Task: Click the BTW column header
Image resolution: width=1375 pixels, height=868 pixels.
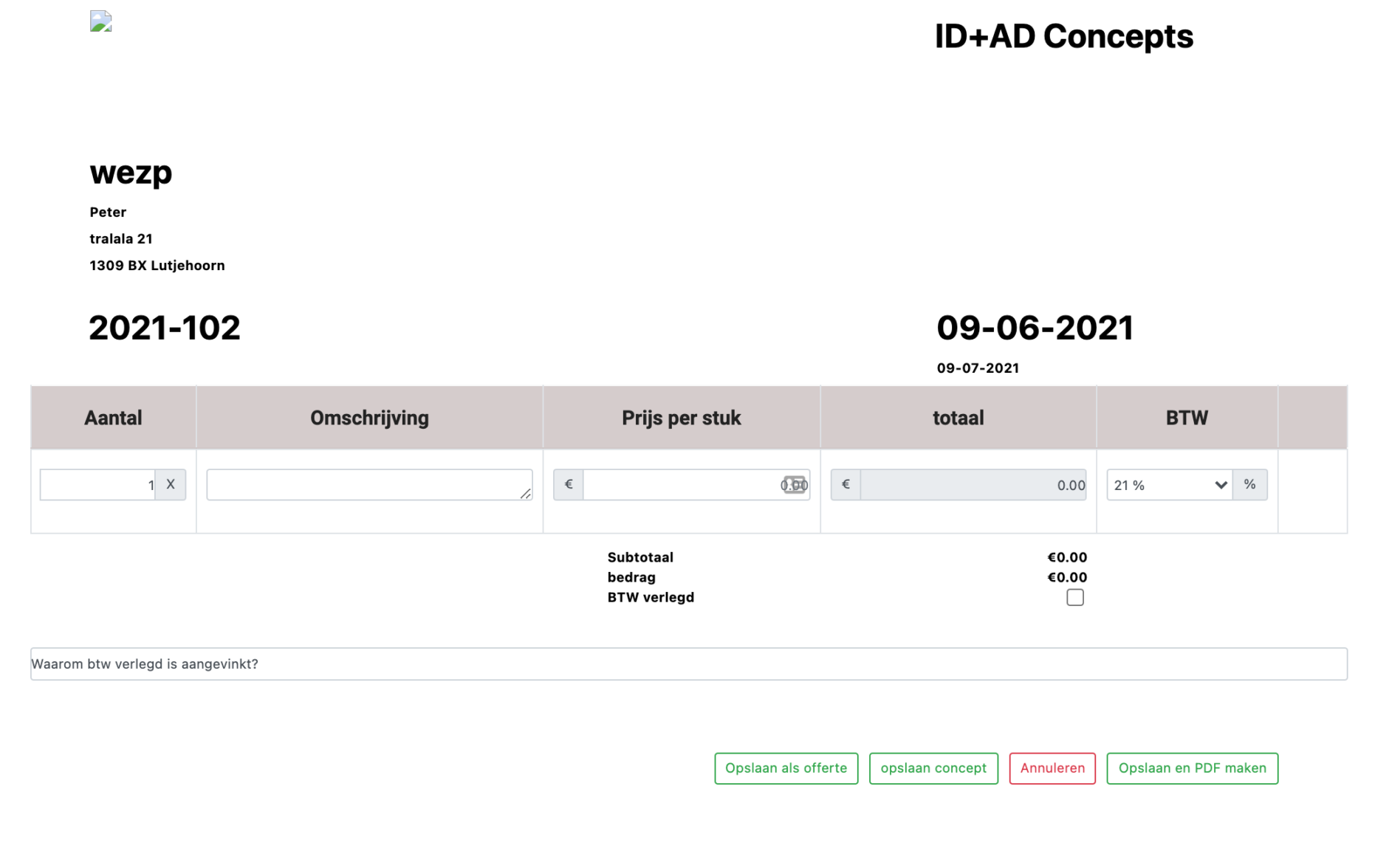Action: [x=1187, y=418]
